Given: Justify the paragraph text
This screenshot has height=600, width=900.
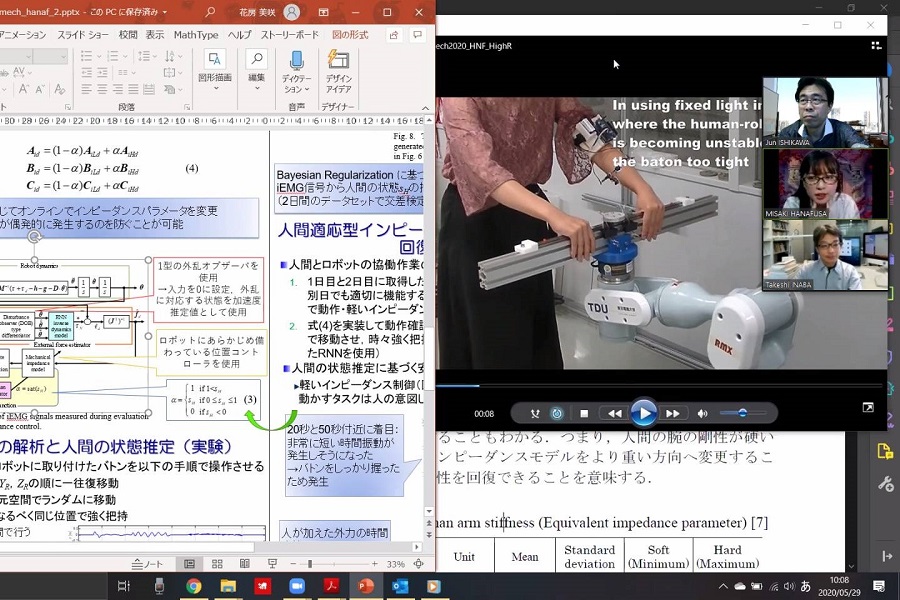Looking at the screenshot, I should [x=133, y=89].
